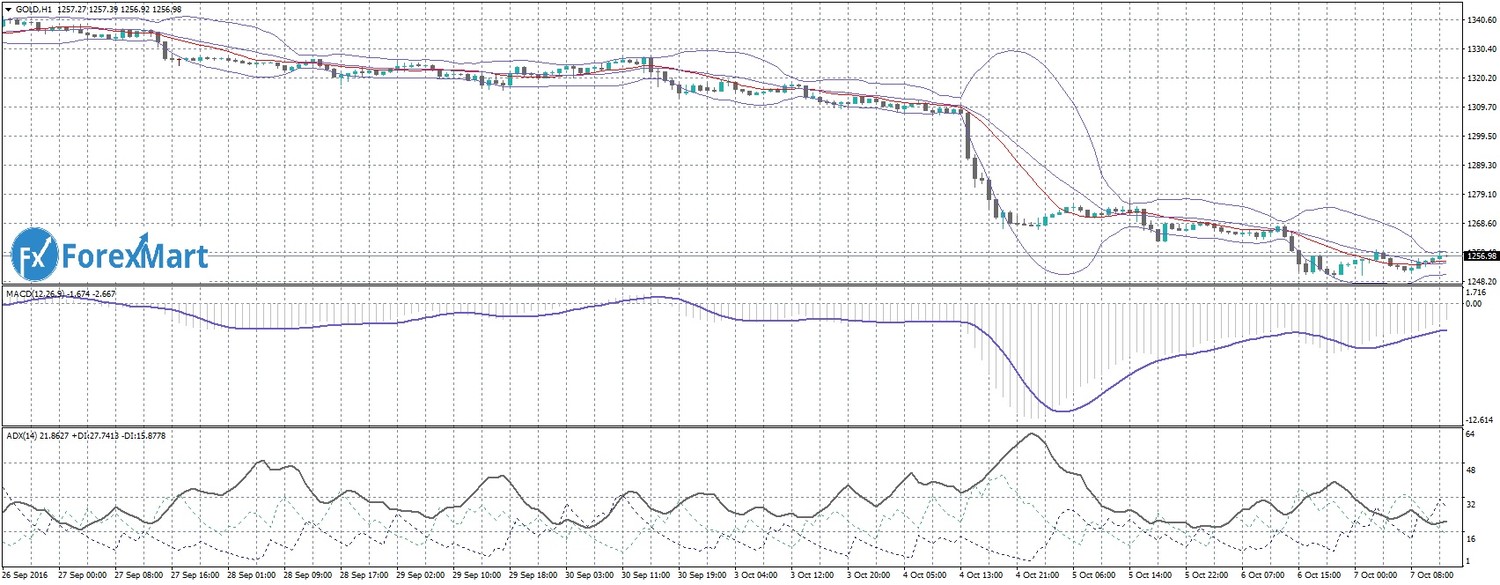
Task: Click the current price label 1256.98
Action: (1480, 256)
